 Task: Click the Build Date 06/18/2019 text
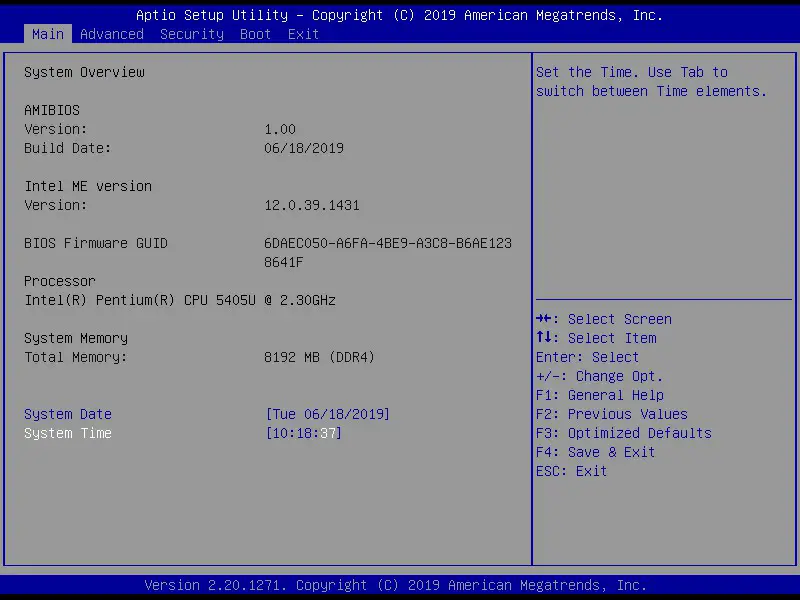303,147
